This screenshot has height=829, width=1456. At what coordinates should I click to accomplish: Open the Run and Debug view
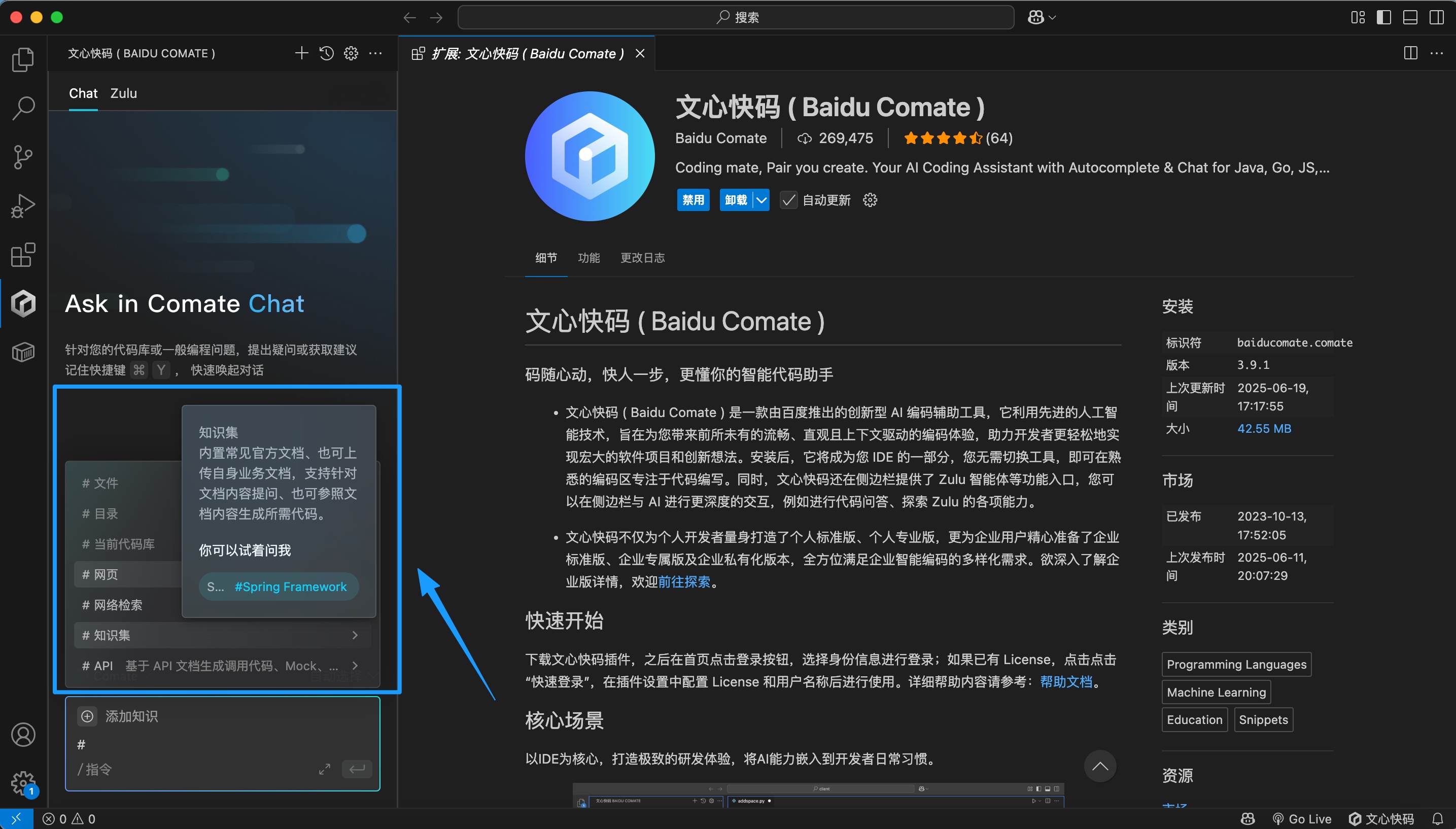tap(23, 206)
